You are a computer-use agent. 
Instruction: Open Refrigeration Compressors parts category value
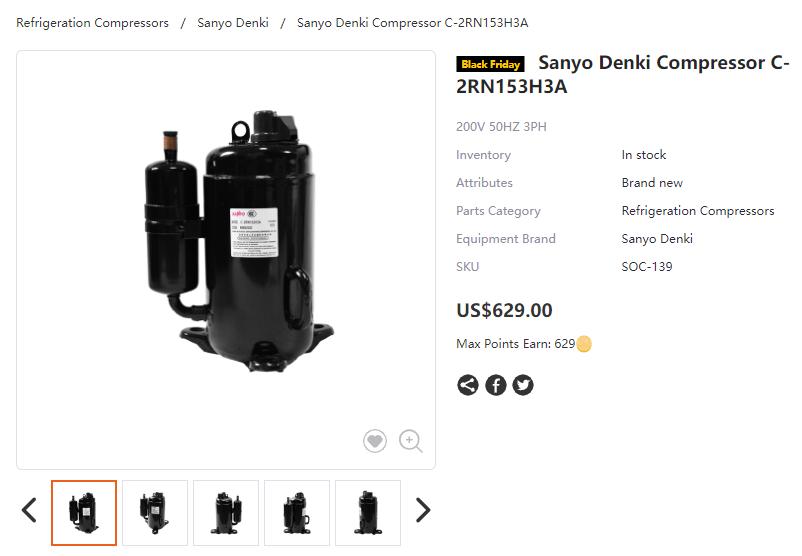point(698,211)
